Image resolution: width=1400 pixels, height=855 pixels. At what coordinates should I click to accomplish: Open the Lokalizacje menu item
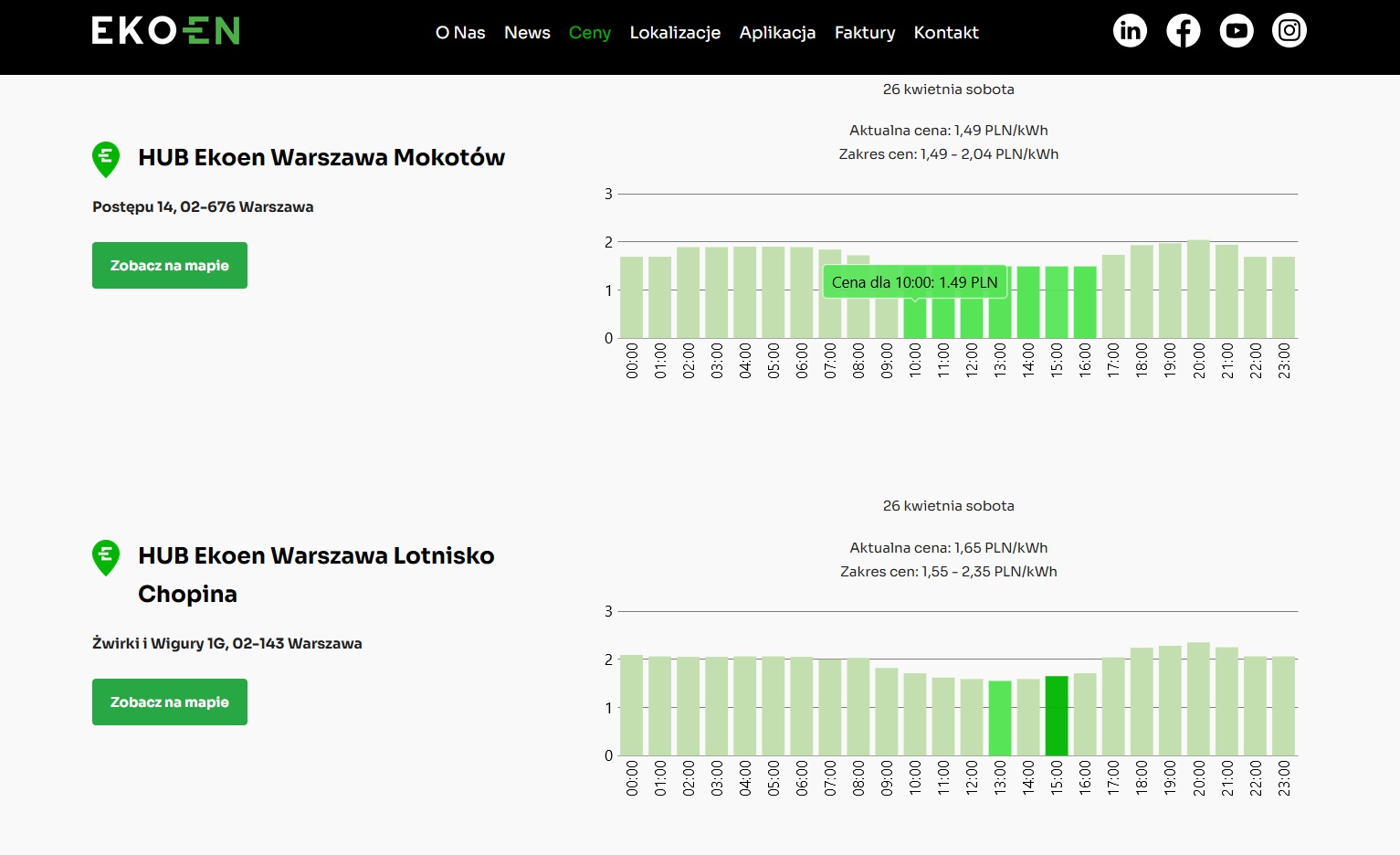[675, 33]
